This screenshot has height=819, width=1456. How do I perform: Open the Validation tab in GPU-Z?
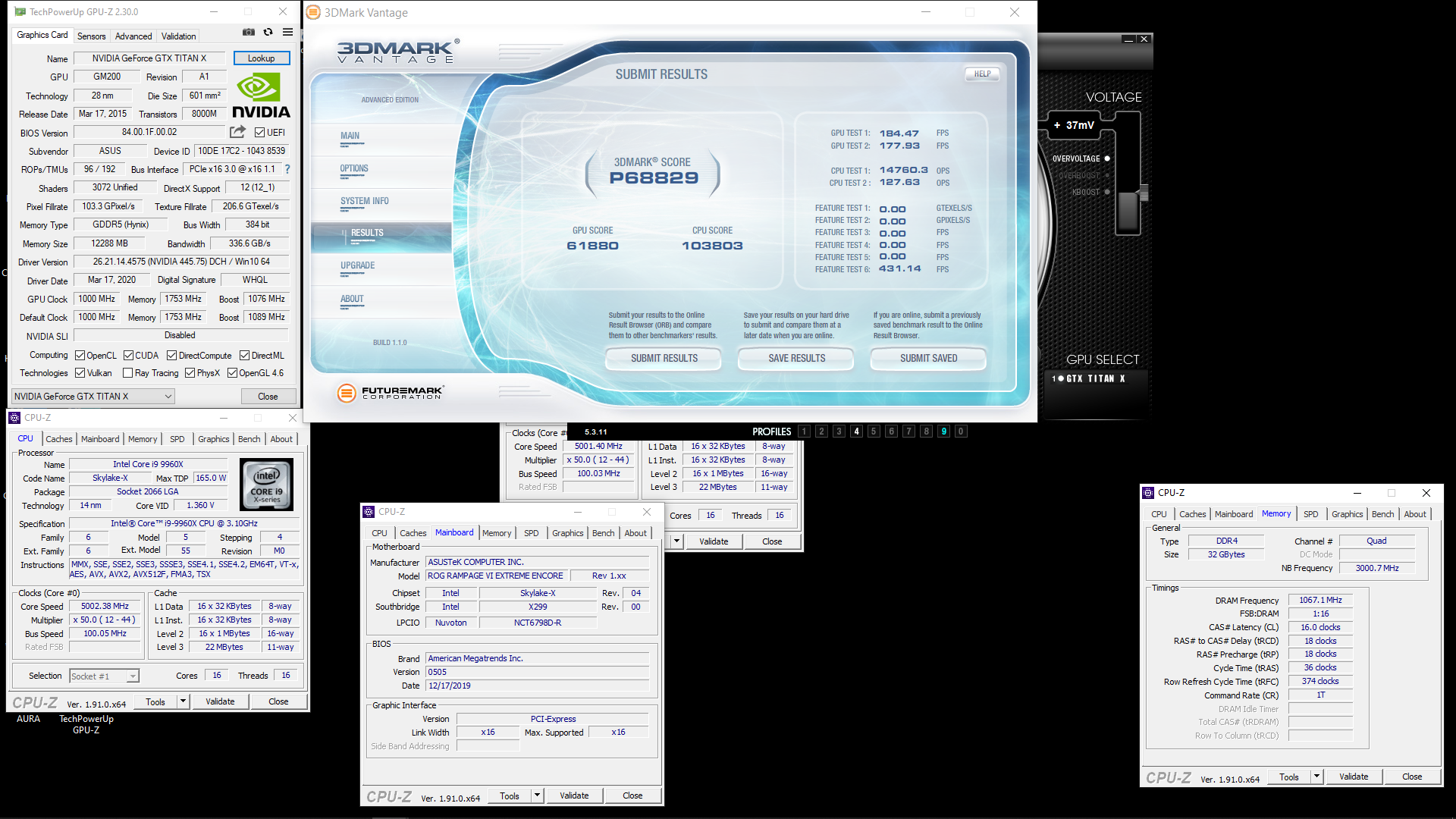[x=178, y=36]
